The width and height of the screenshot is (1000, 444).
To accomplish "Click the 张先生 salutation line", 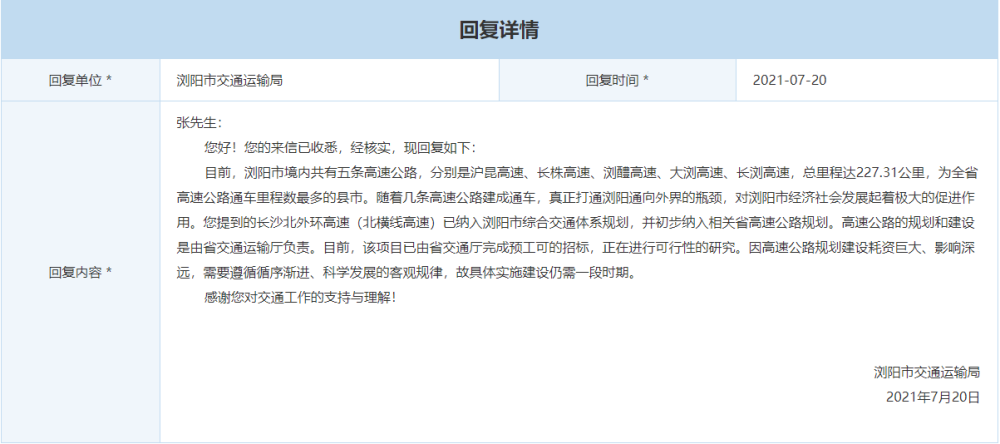I will 197,122.
